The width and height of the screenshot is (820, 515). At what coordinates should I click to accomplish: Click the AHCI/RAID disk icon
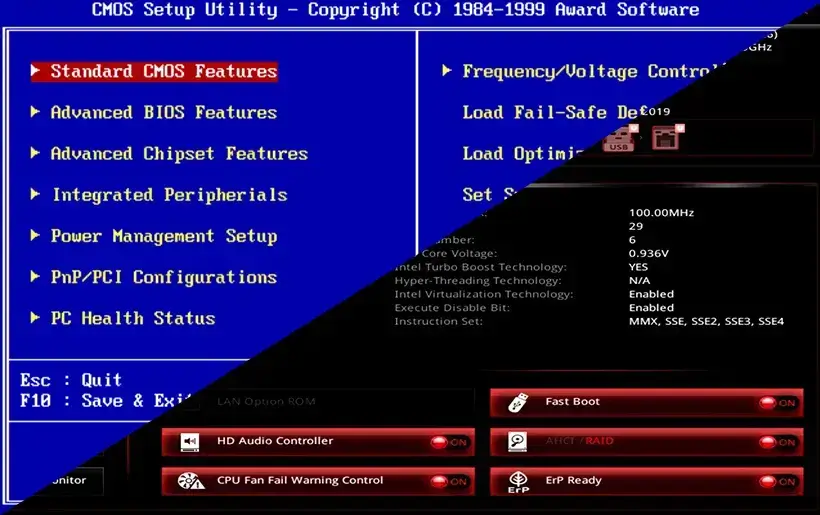517,442
